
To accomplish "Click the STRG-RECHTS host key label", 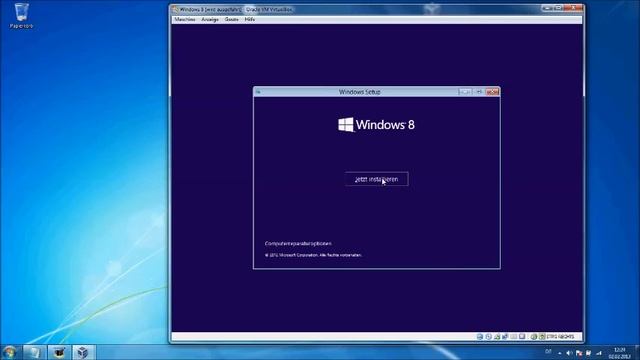I will point(560,337).
